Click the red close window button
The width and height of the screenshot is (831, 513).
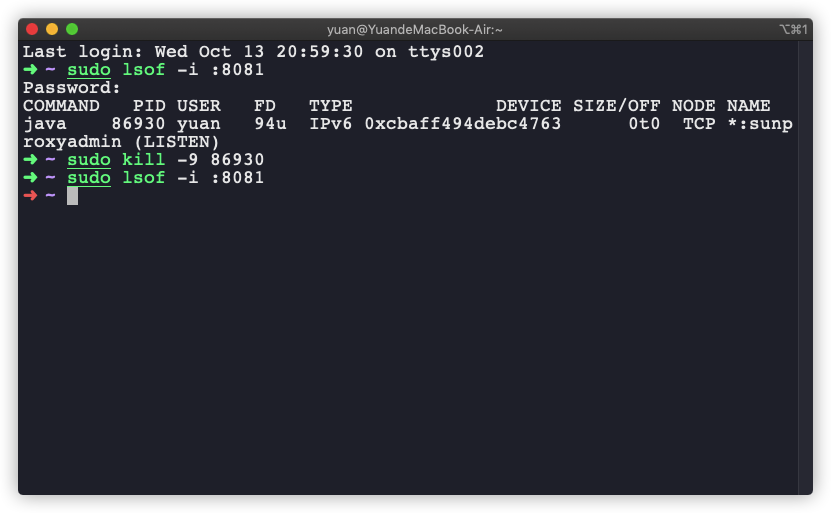[32, 29]
